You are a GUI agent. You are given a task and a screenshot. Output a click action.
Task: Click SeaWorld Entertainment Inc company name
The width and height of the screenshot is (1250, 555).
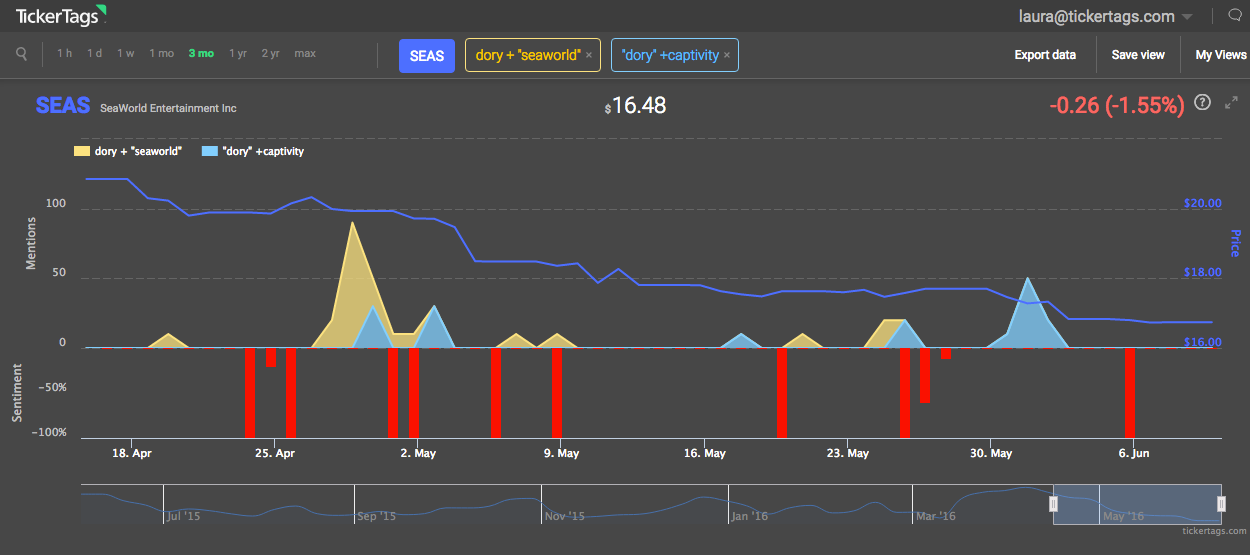[x=168, y=108]
